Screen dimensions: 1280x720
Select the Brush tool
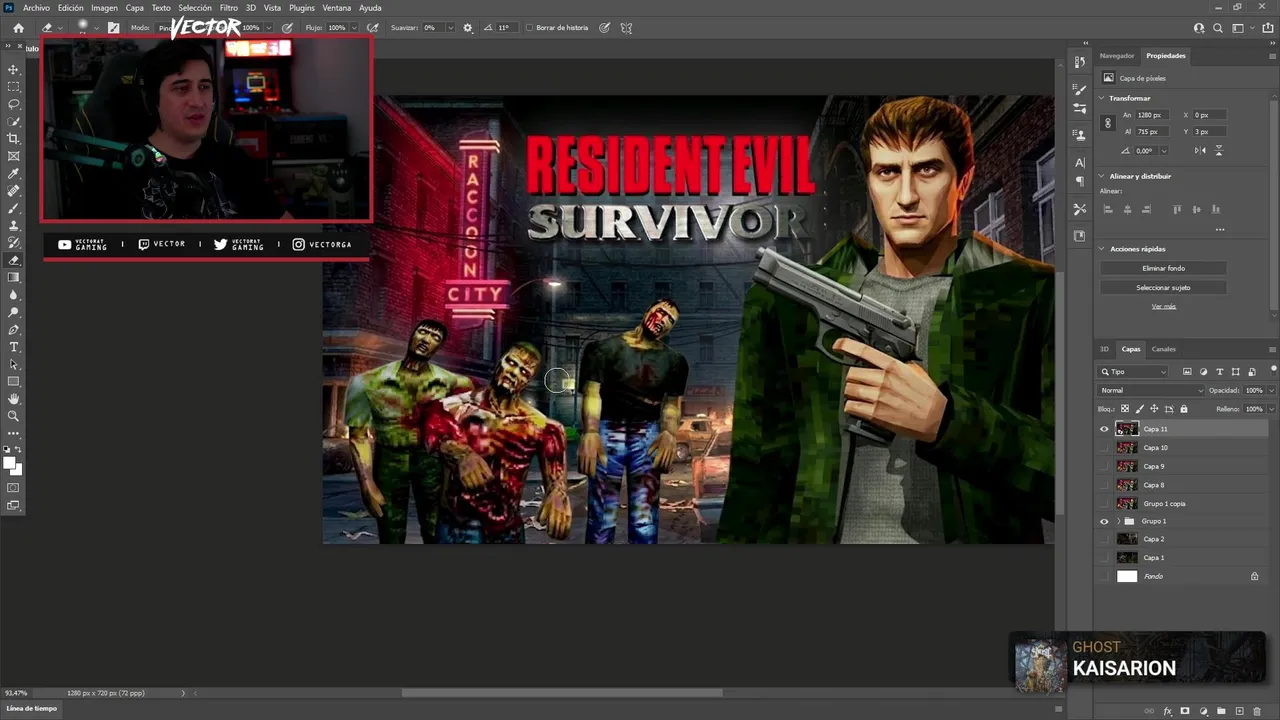point(14,208)
